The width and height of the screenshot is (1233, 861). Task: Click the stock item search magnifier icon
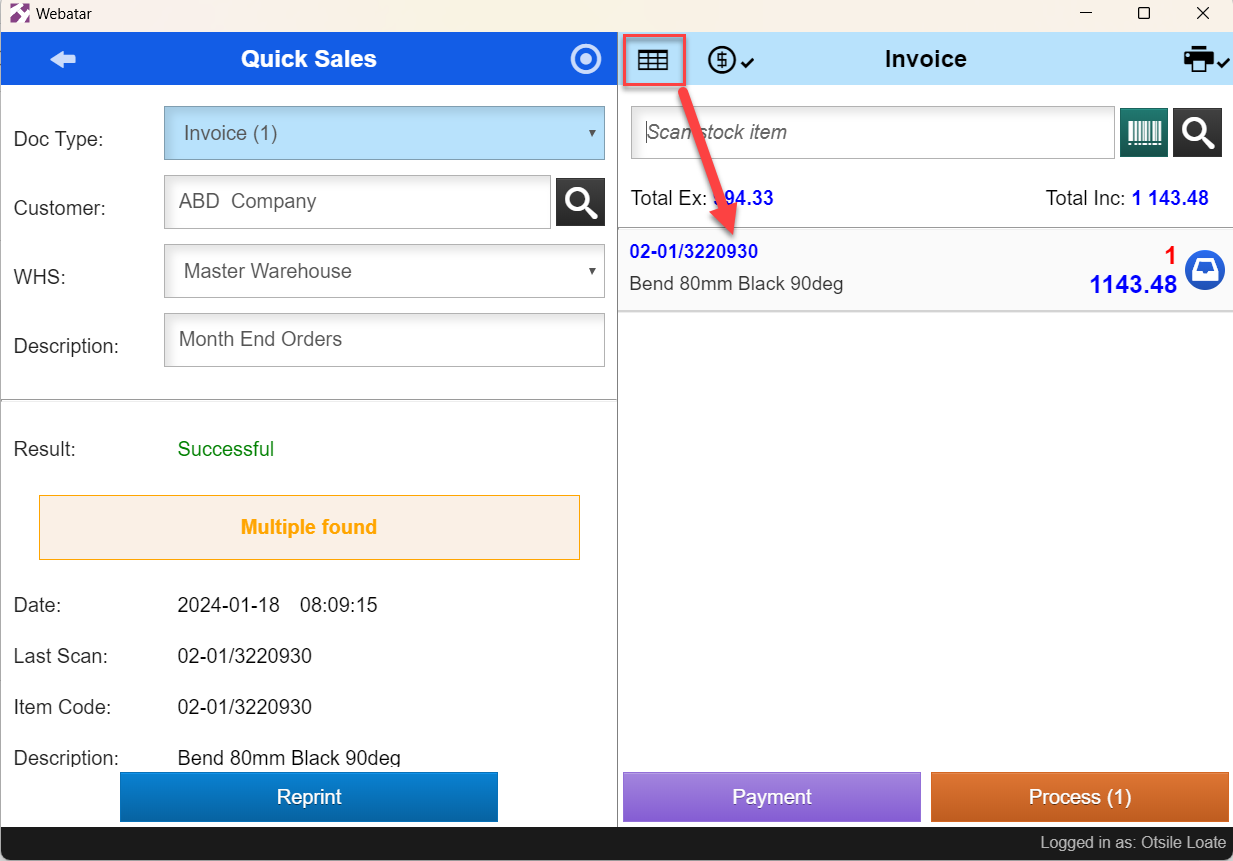tap(1197, 133)
